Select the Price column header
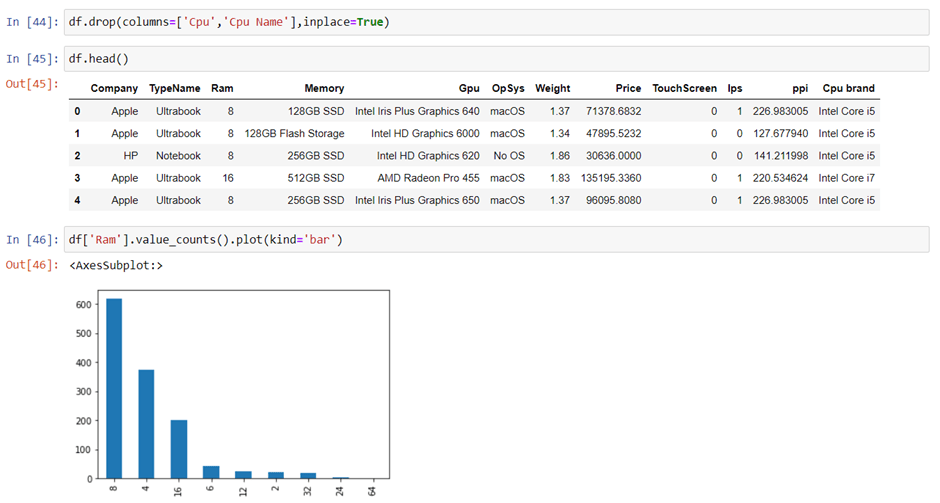 pos(628,88)
